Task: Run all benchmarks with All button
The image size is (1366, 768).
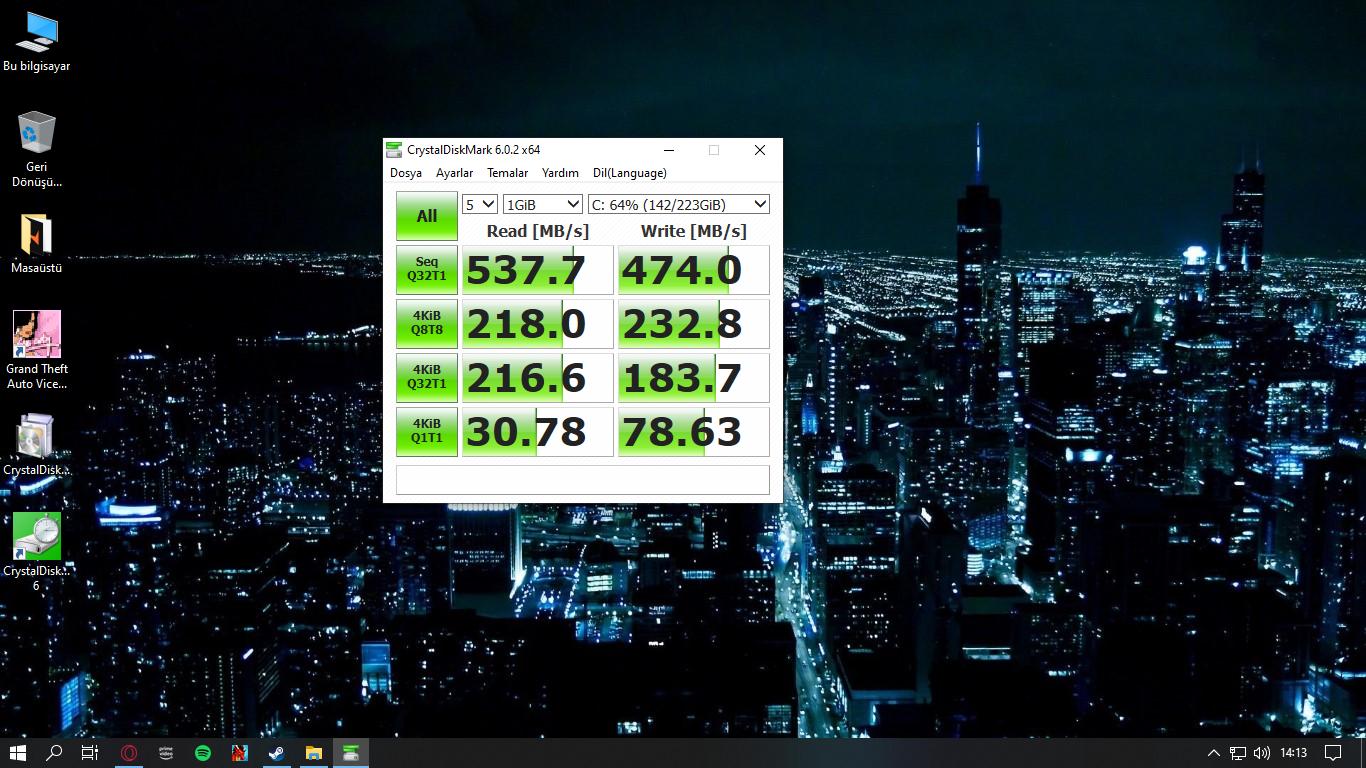Action: (x=427, y=216)
